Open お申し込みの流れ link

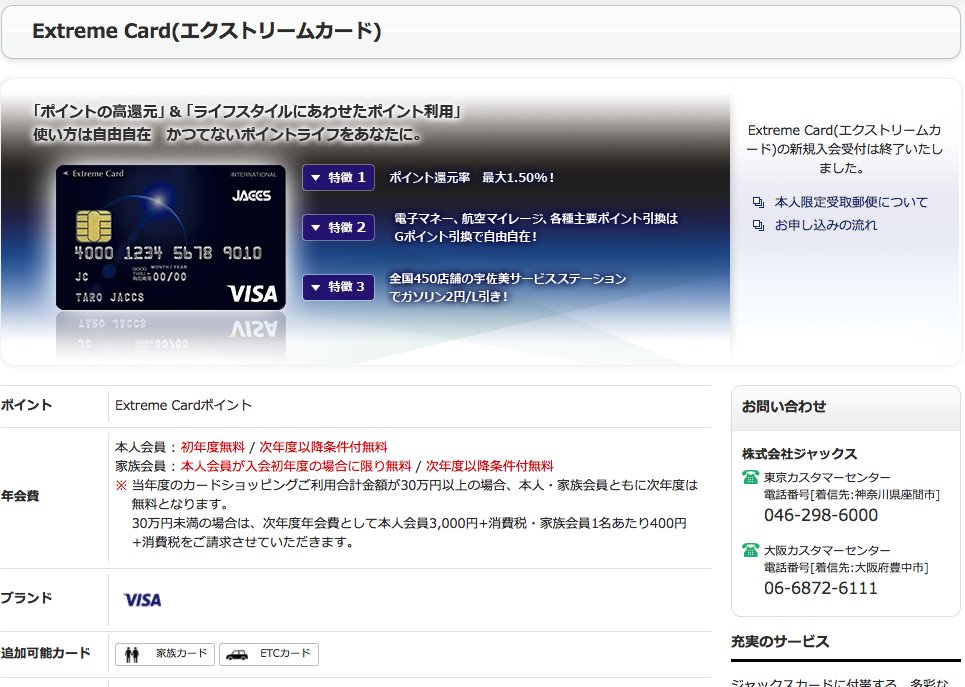tap(825, 225)
